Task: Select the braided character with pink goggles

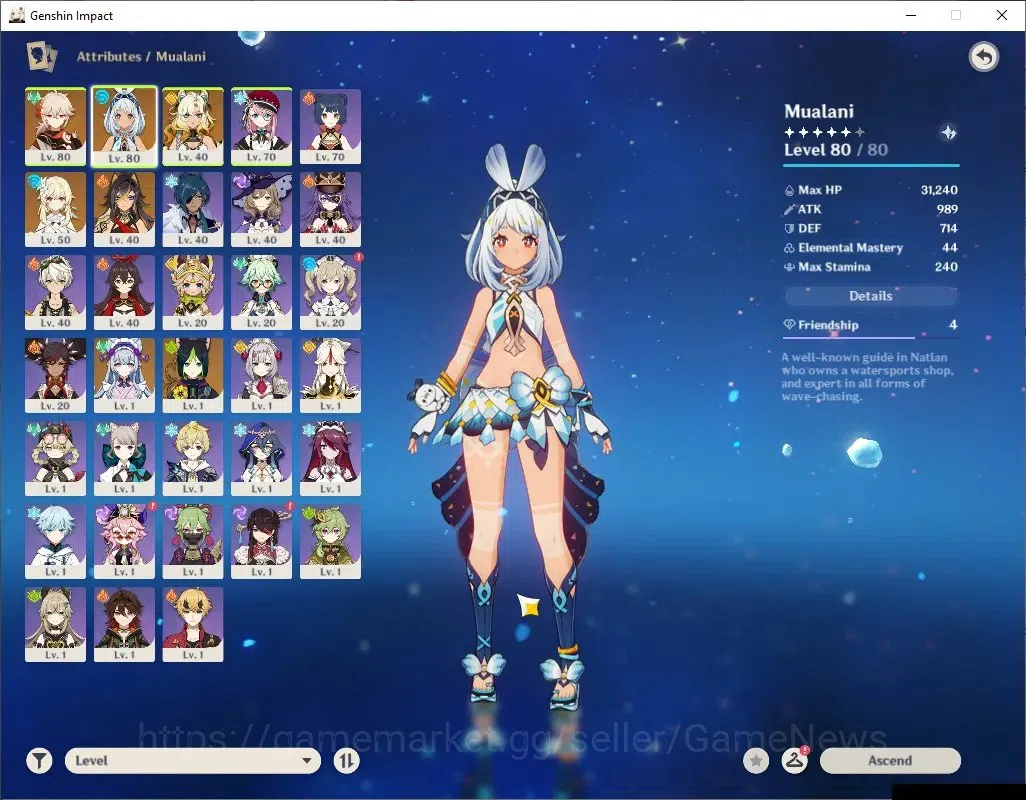Action: tap(56, 459)
